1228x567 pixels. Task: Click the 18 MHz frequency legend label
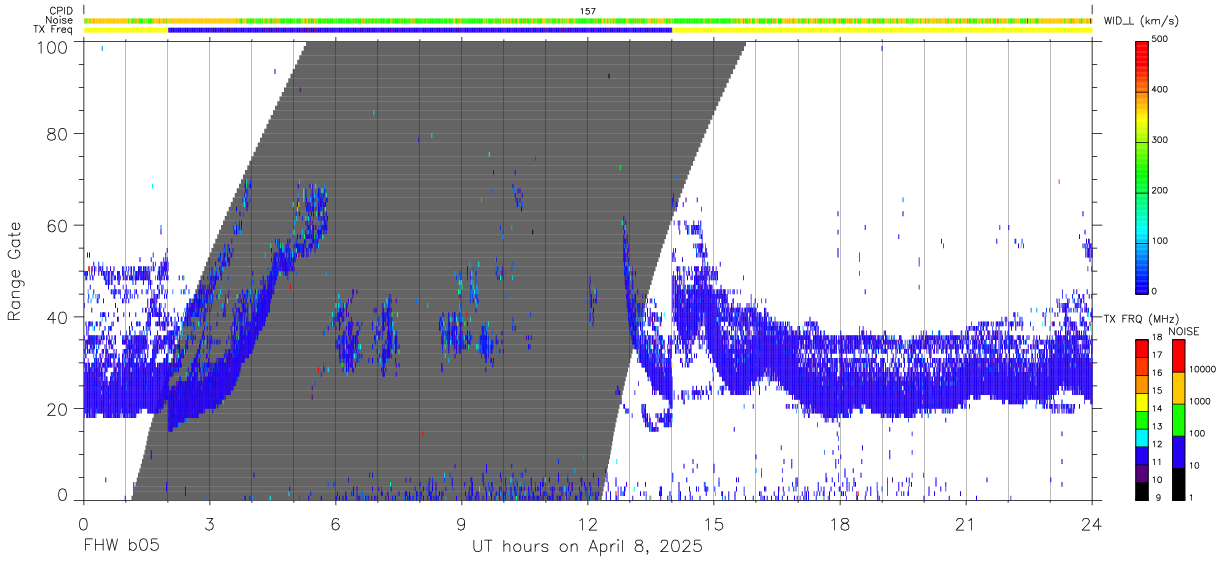(x=1157, y=339)
